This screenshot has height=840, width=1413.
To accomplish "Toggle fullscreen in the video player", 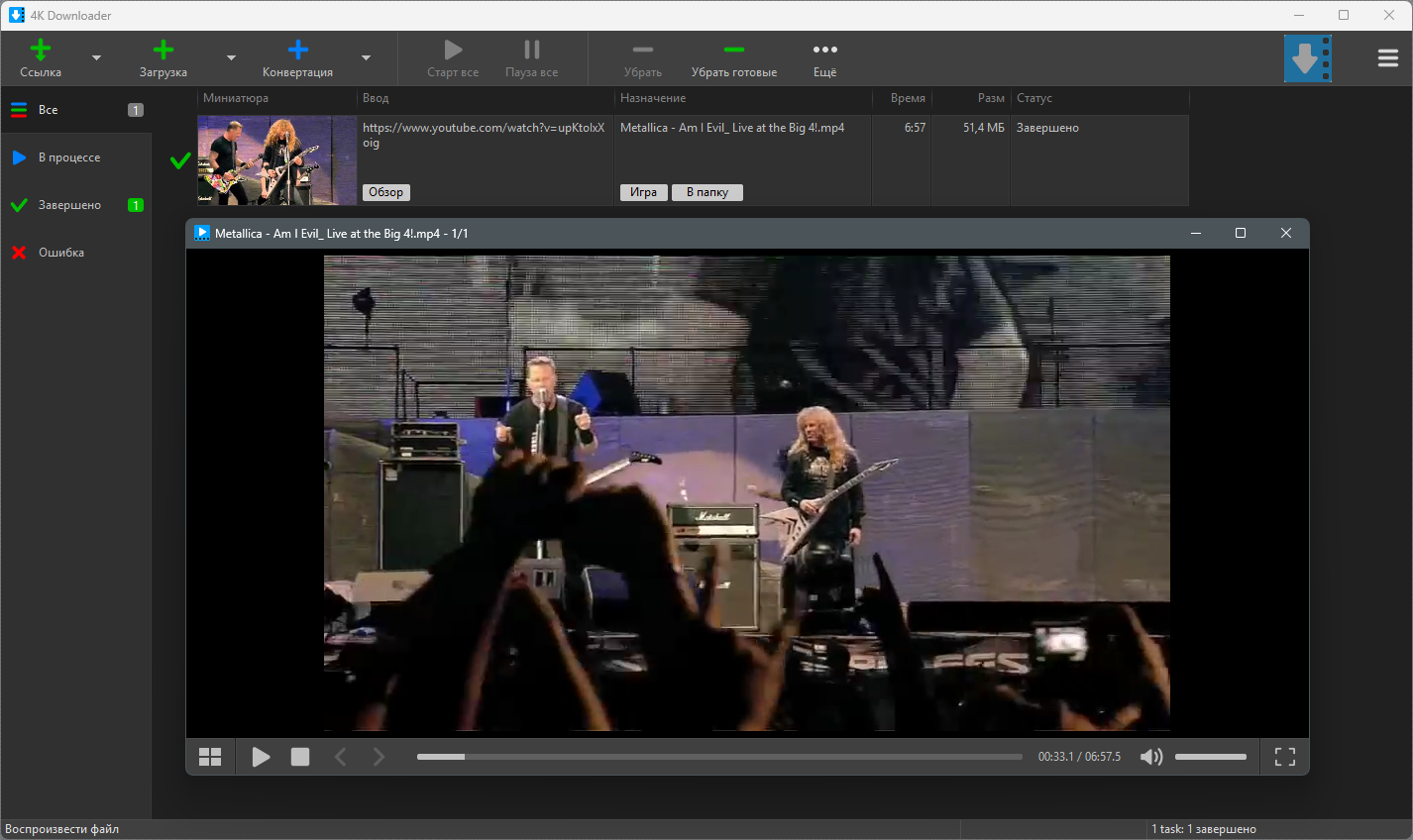I will (1285, 757).
